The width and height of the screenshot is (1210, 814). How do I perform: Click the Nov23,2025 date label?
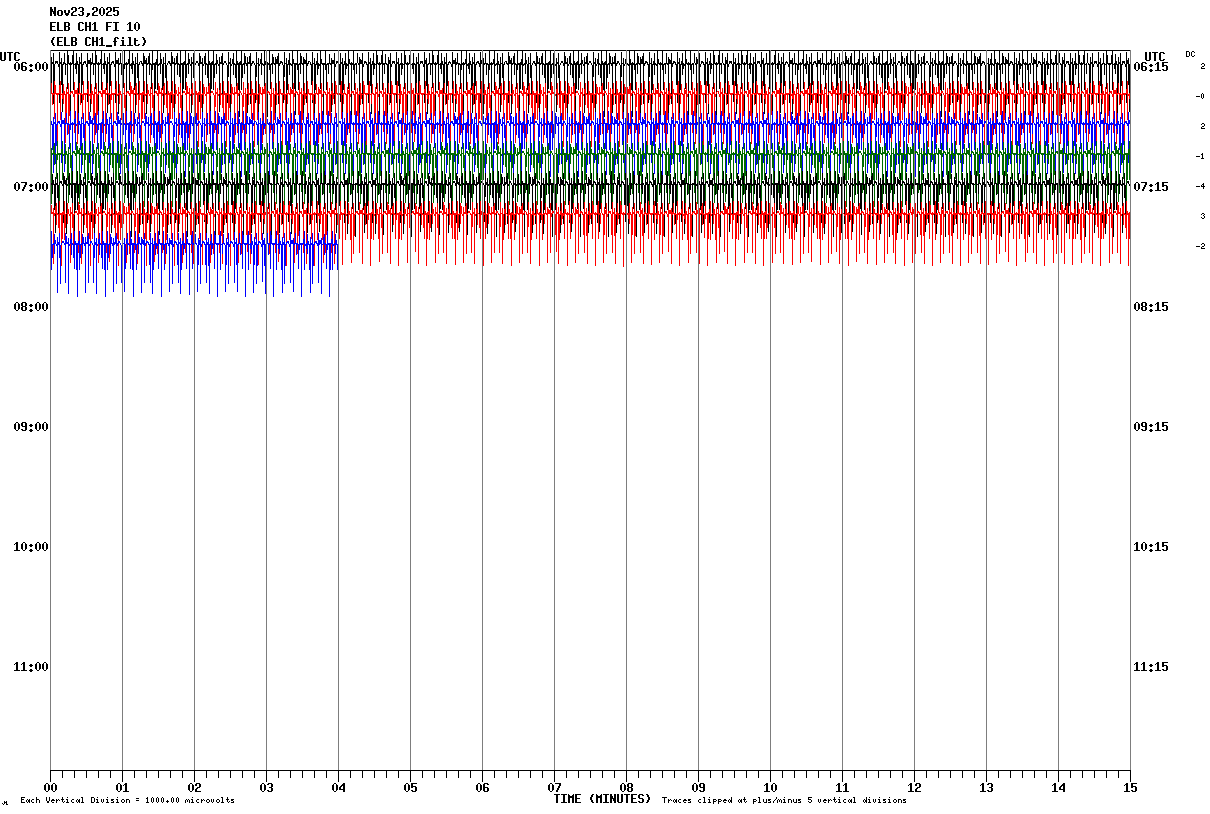tap(84, 12)
